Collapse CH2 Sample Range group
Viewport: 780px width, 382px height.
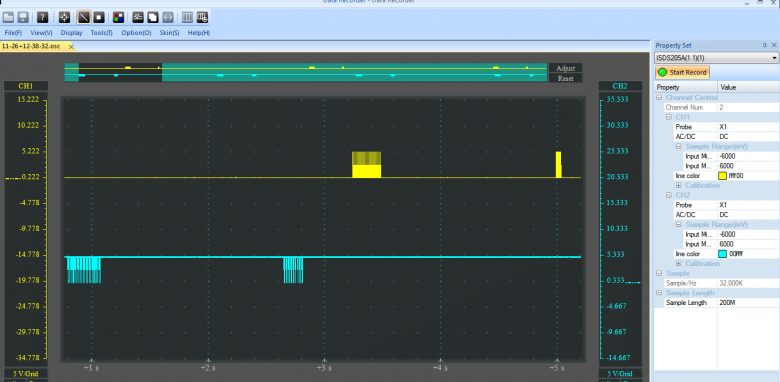click(679, 224)
